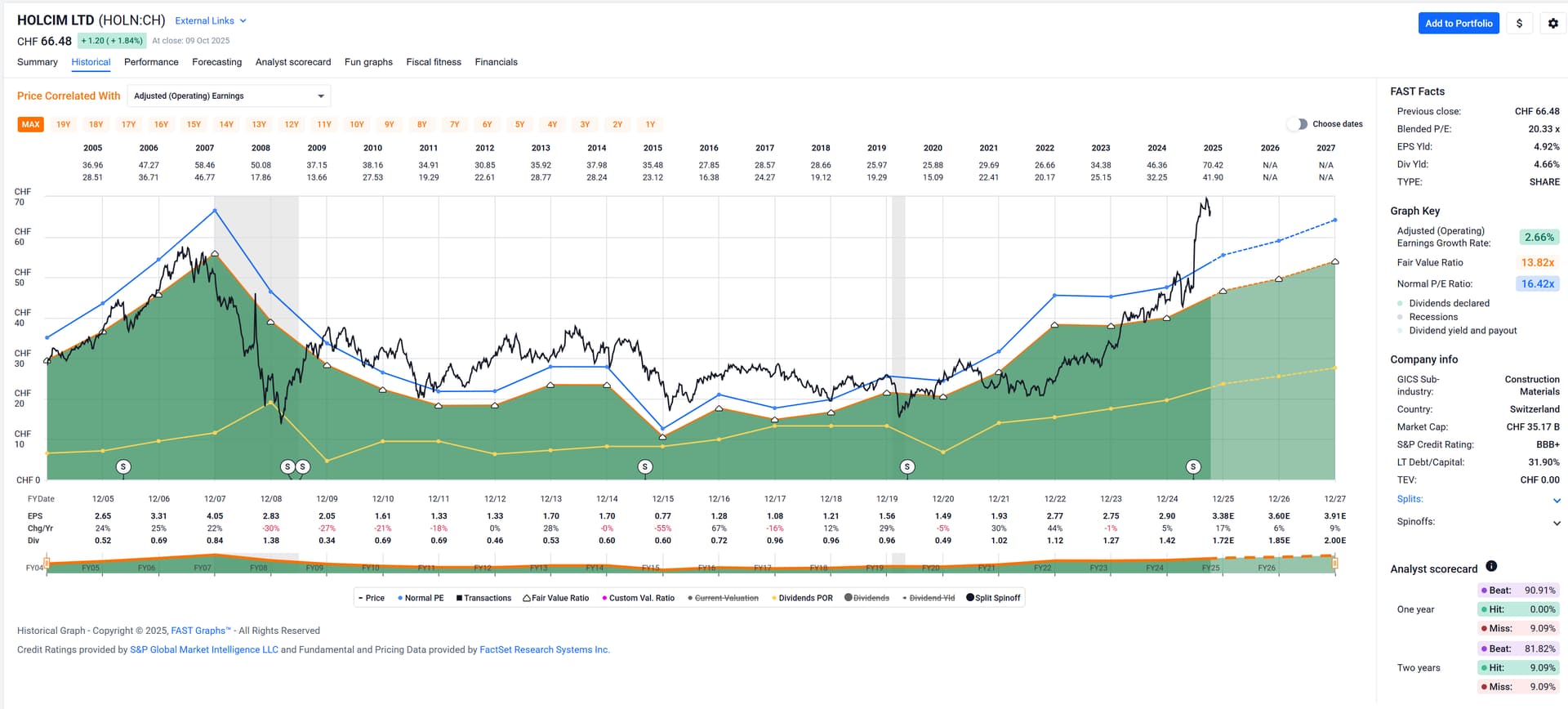
Task: Toggle Price series in chart legend
Action: click(371, 598)
